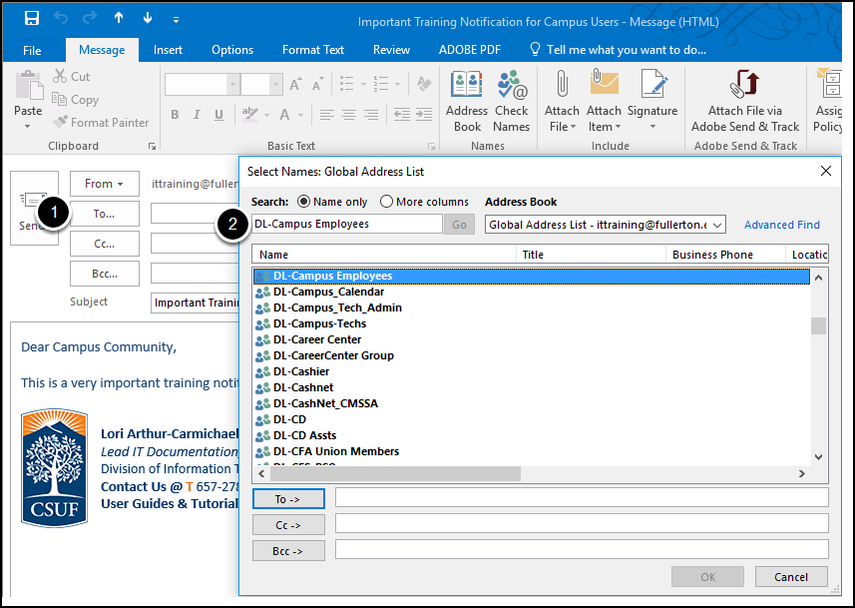Viewport: 855px width, 608px height.
Task: Click the Paste clipboard icon
Action: [28, 86]
